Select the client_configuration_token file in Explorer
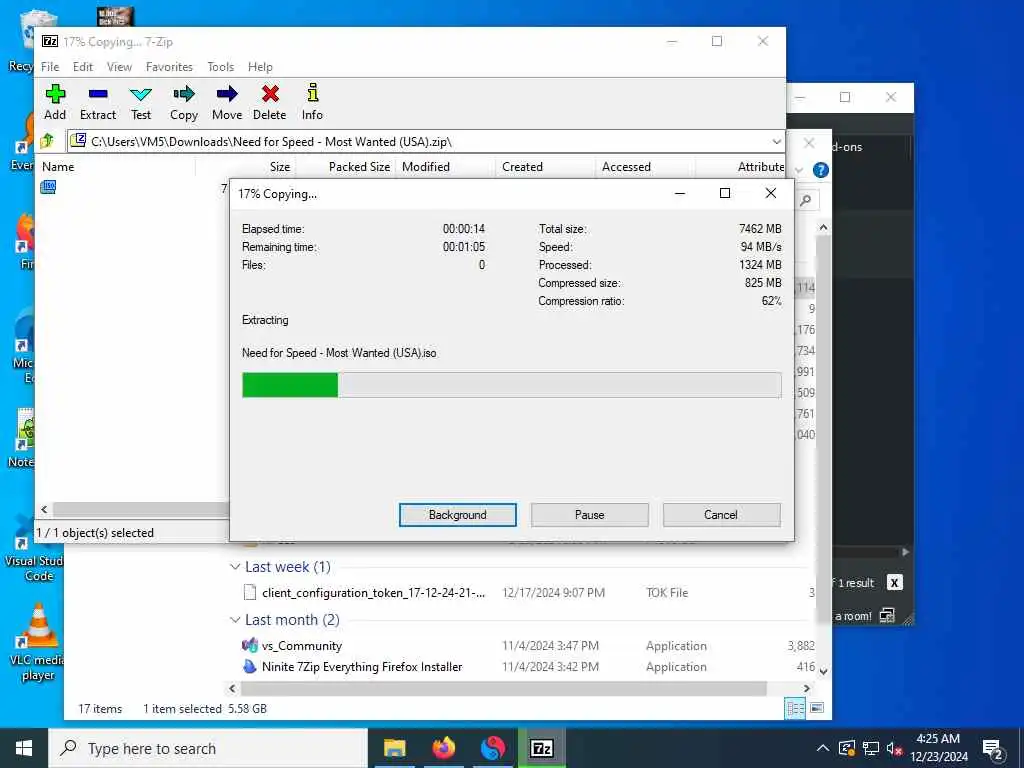 373,592
